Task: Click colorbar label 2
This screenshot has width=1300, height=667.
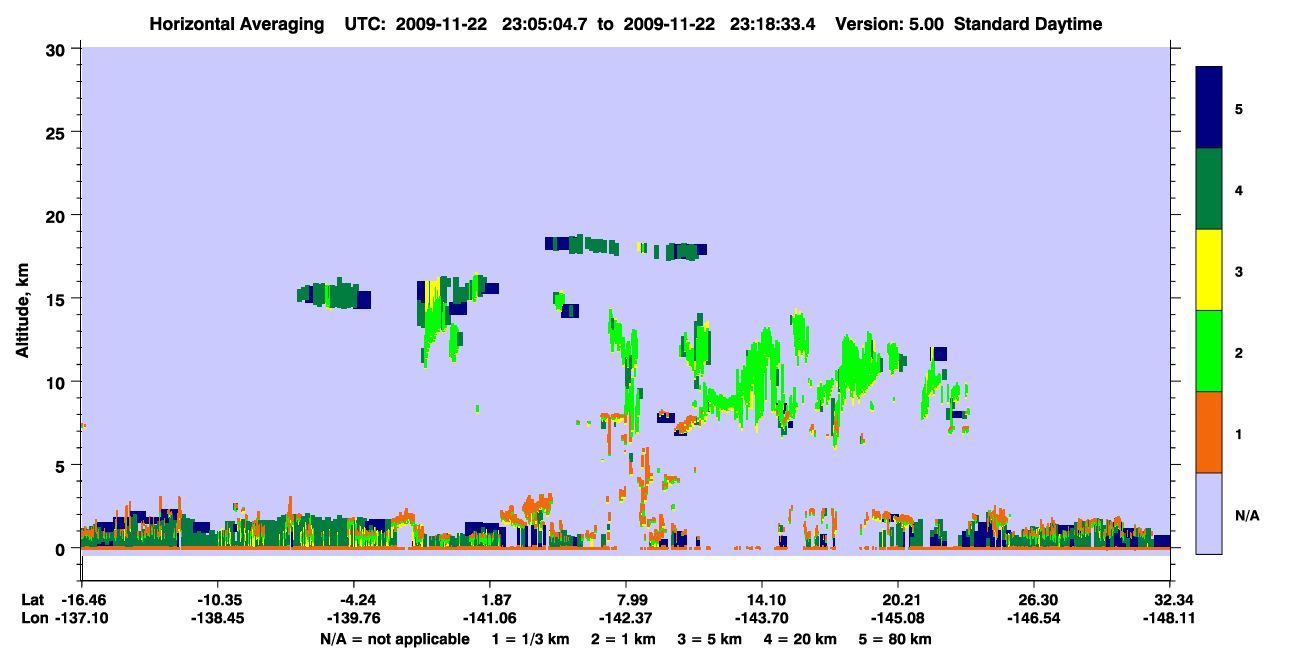Action: [1239, 352]
